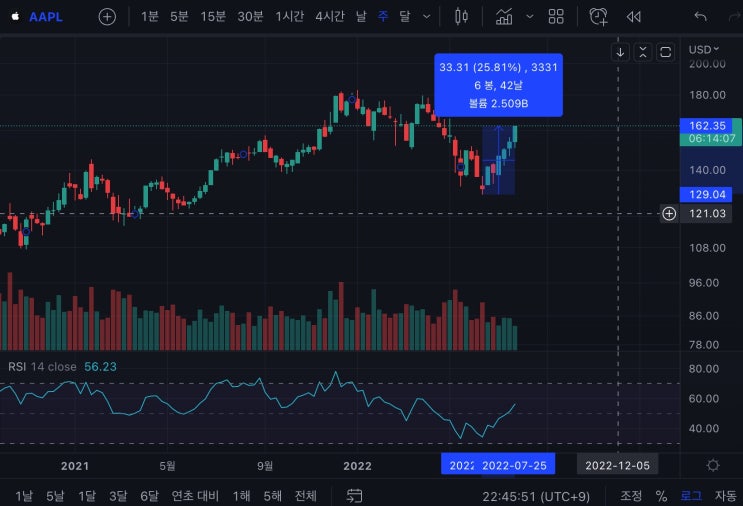Click the 22:45:51 (UTC+9) timezone

pyautogui.click(x=536, y=497)
